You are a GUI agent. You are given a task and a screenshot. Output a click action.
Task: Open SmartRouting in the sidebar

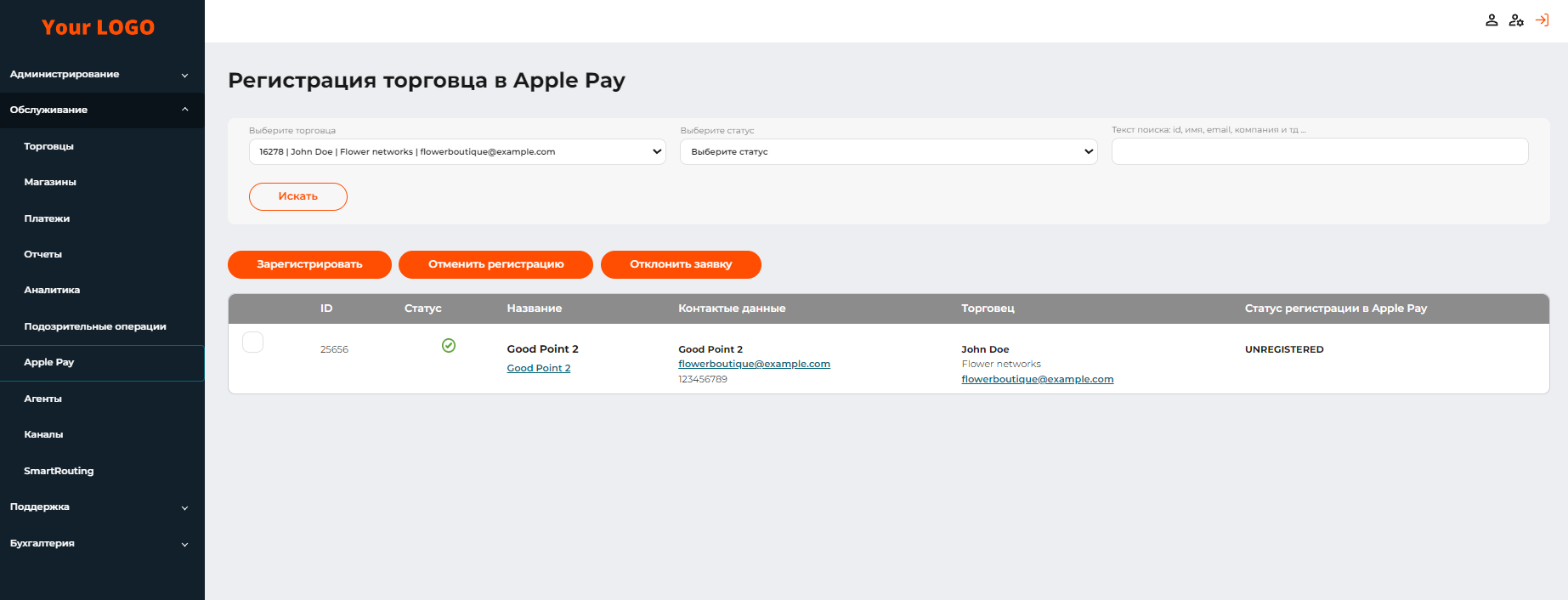click(x=59, y=471)
